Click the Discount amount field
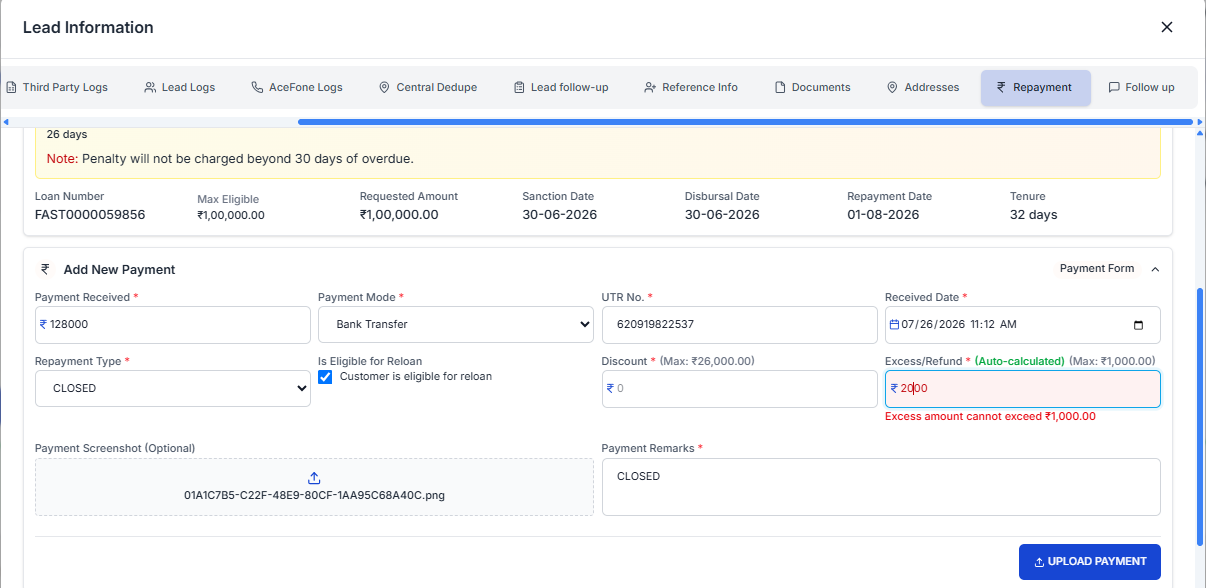 point(740,389)
